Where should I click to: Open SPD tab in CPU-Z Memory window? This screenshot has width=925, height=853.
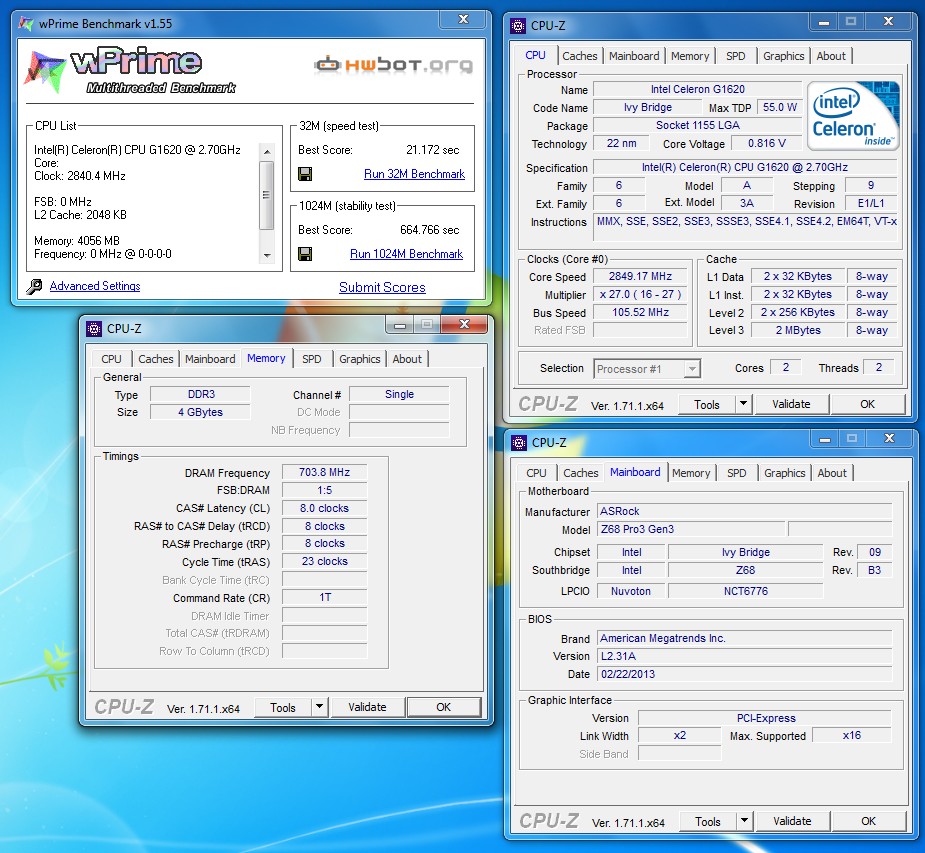pos(311,359)
